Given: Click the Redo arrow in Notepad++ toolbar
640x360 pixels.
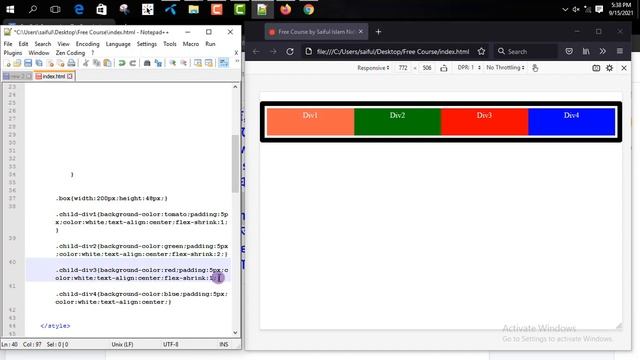Looking at the screenshot, I should point(133,63).
